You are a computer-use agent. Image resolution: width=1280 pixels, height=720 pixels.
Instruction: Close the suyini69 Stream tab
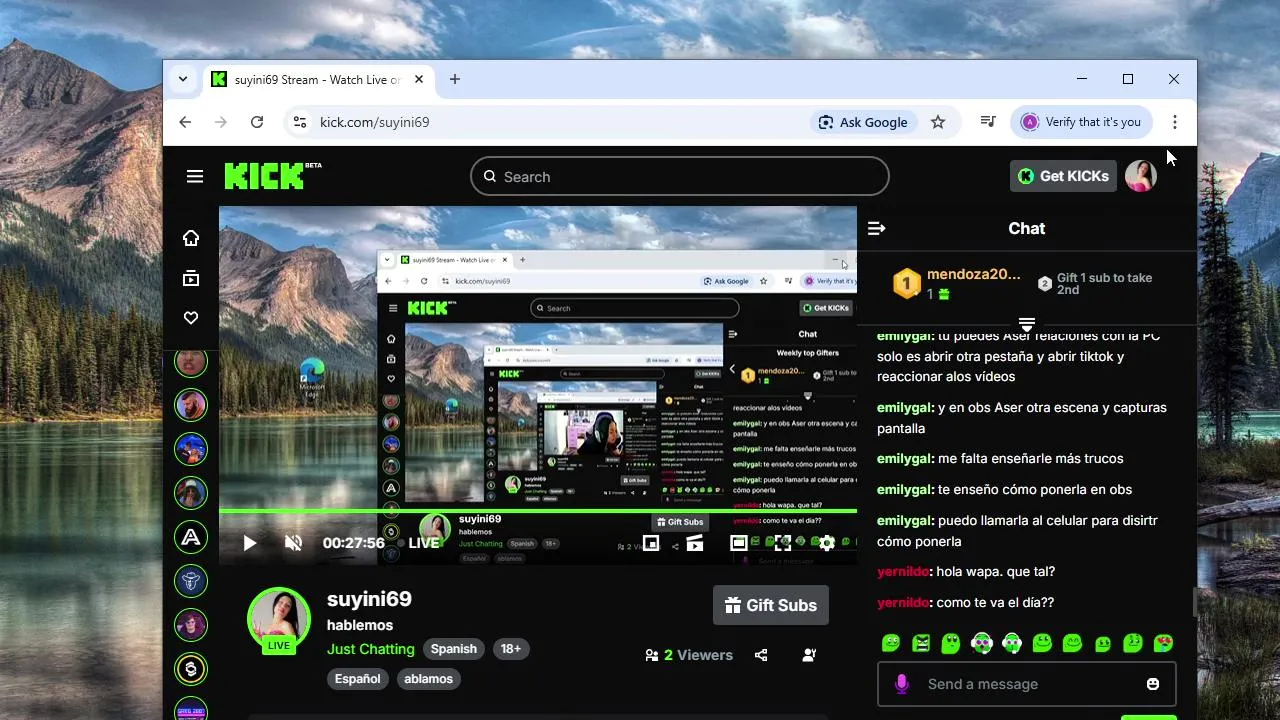click(419, 79)
